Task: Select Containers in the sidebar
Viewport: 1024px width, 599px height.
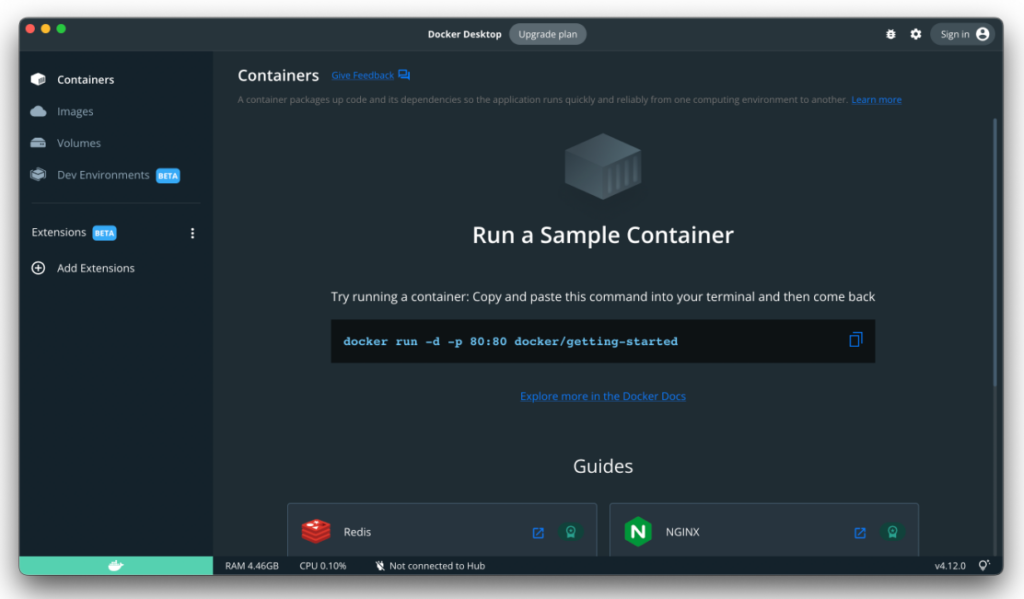Action: pyautogui.click(x=85, y=80)
